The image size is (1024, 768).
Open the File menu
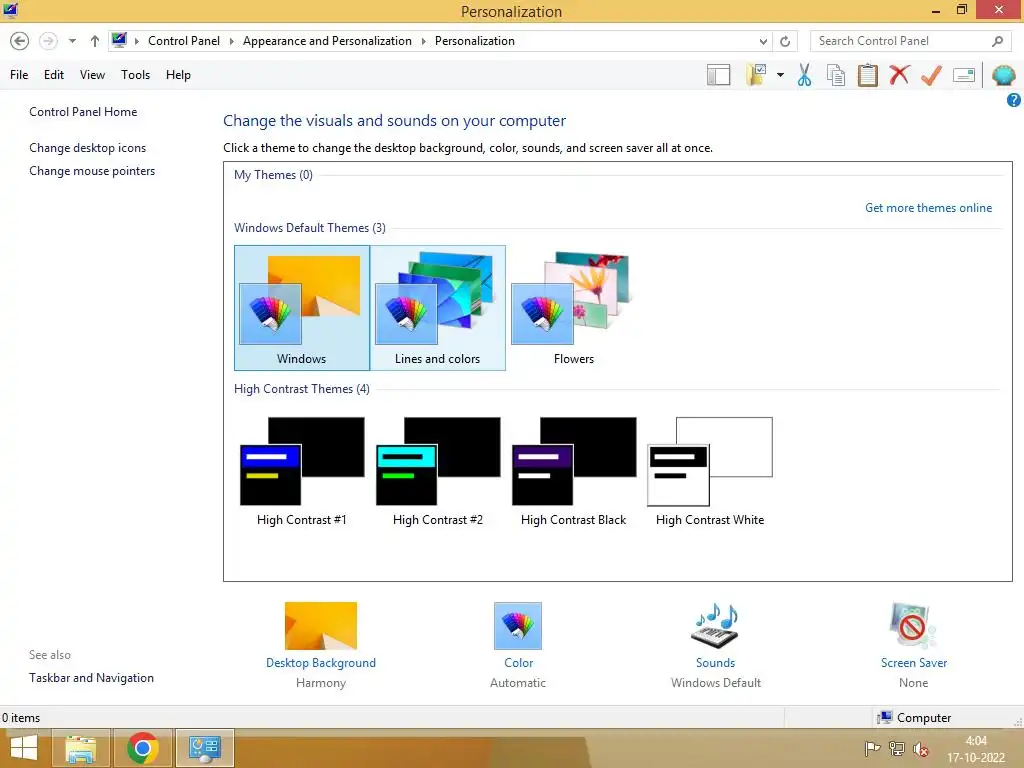19,74
